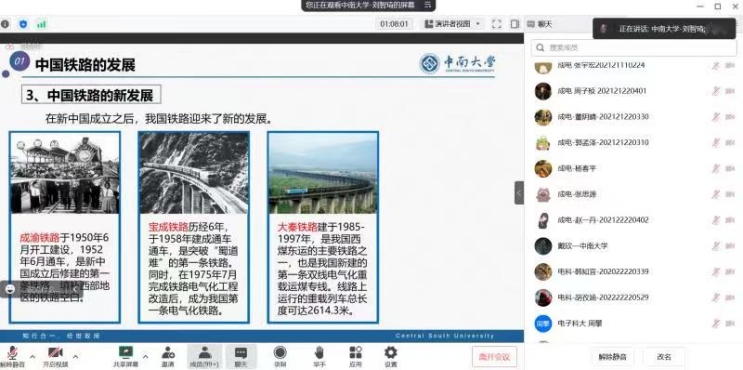Click the 改名 rename button

[664, 357]
